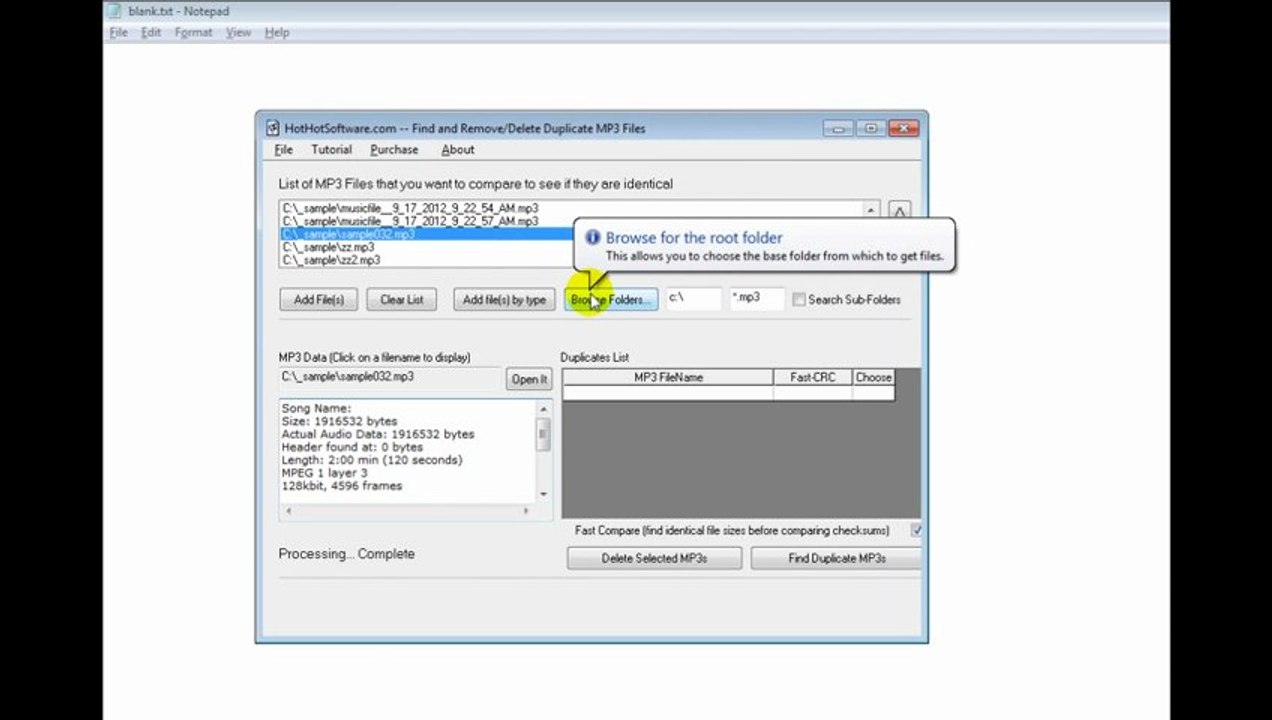Click the Choose column header
Viewport: 1272px width, 720px height.
click(x=873, y=377)
